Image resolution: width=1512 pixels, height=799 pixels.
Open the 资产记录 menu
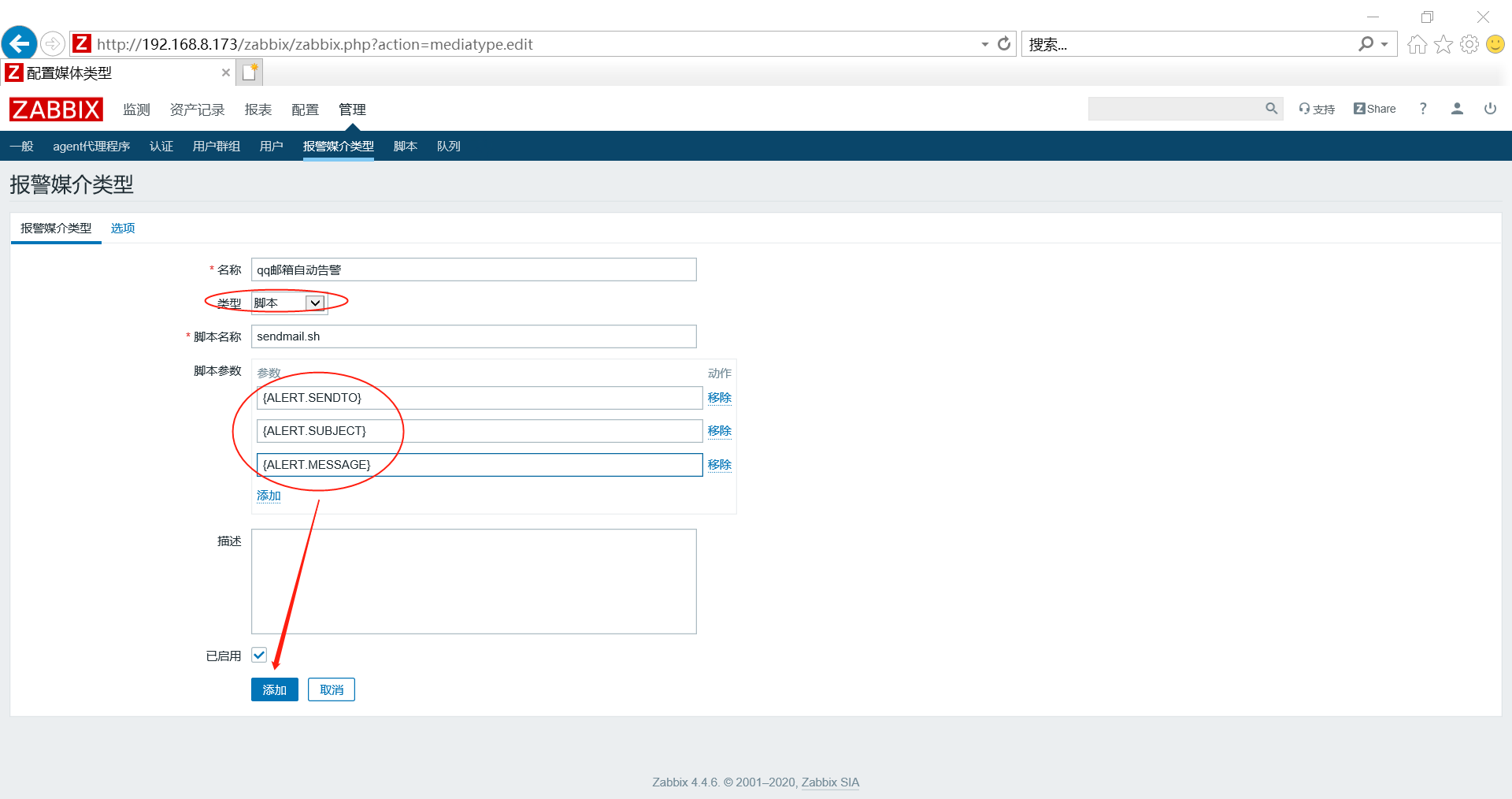[198, 110]
